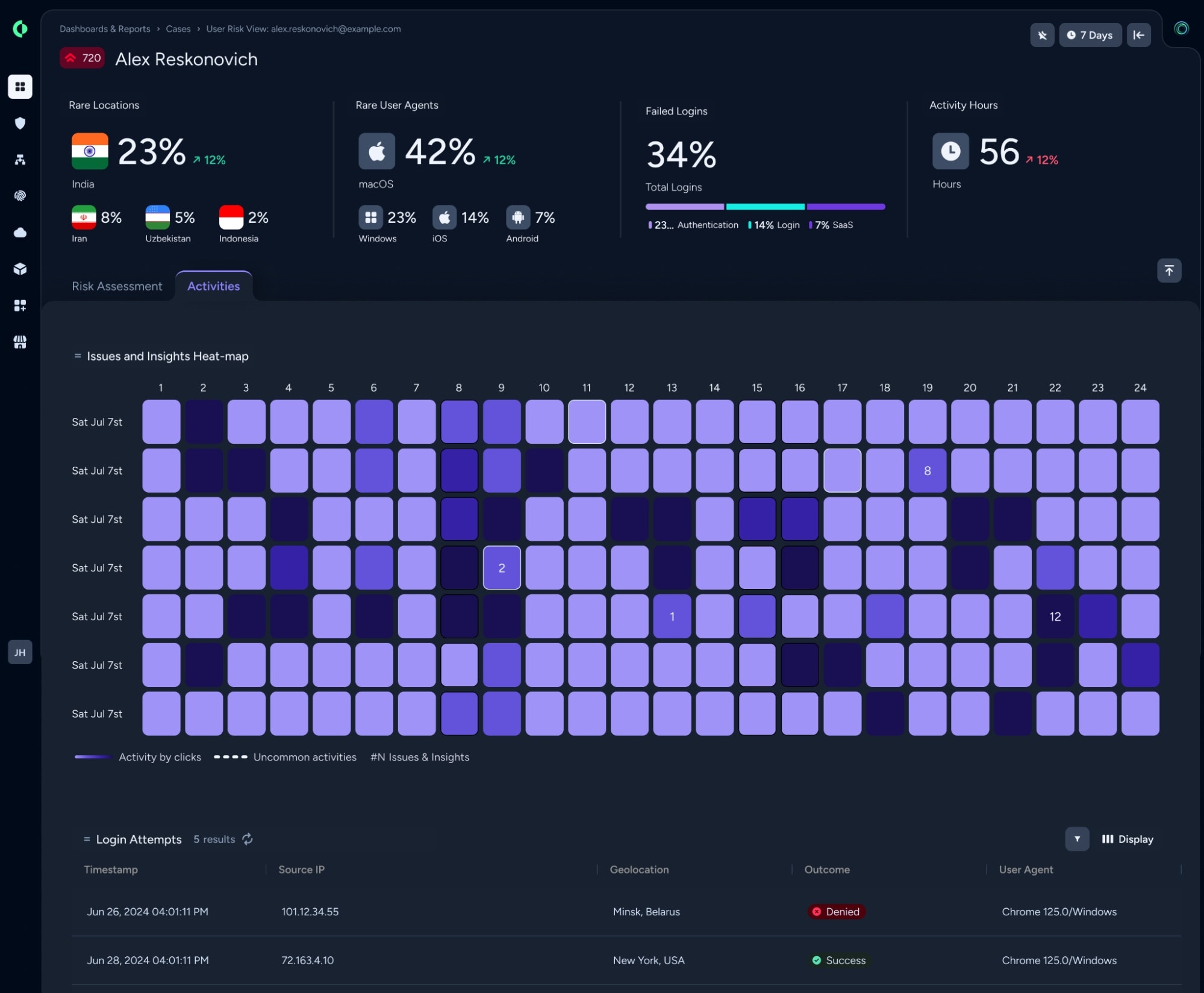
Task: Click the heat-map cell labeled 8
Action: point(927,470)
